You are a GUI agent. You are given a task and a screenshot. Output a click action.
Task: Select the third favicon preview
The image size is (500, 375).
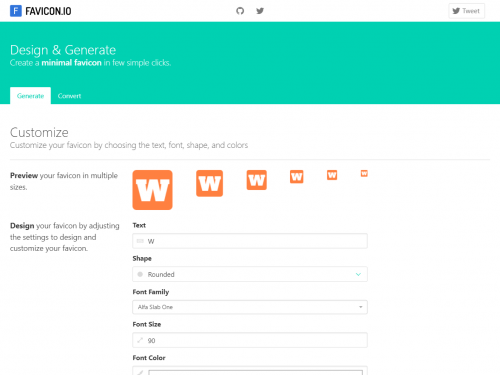[x=257, y=180]
